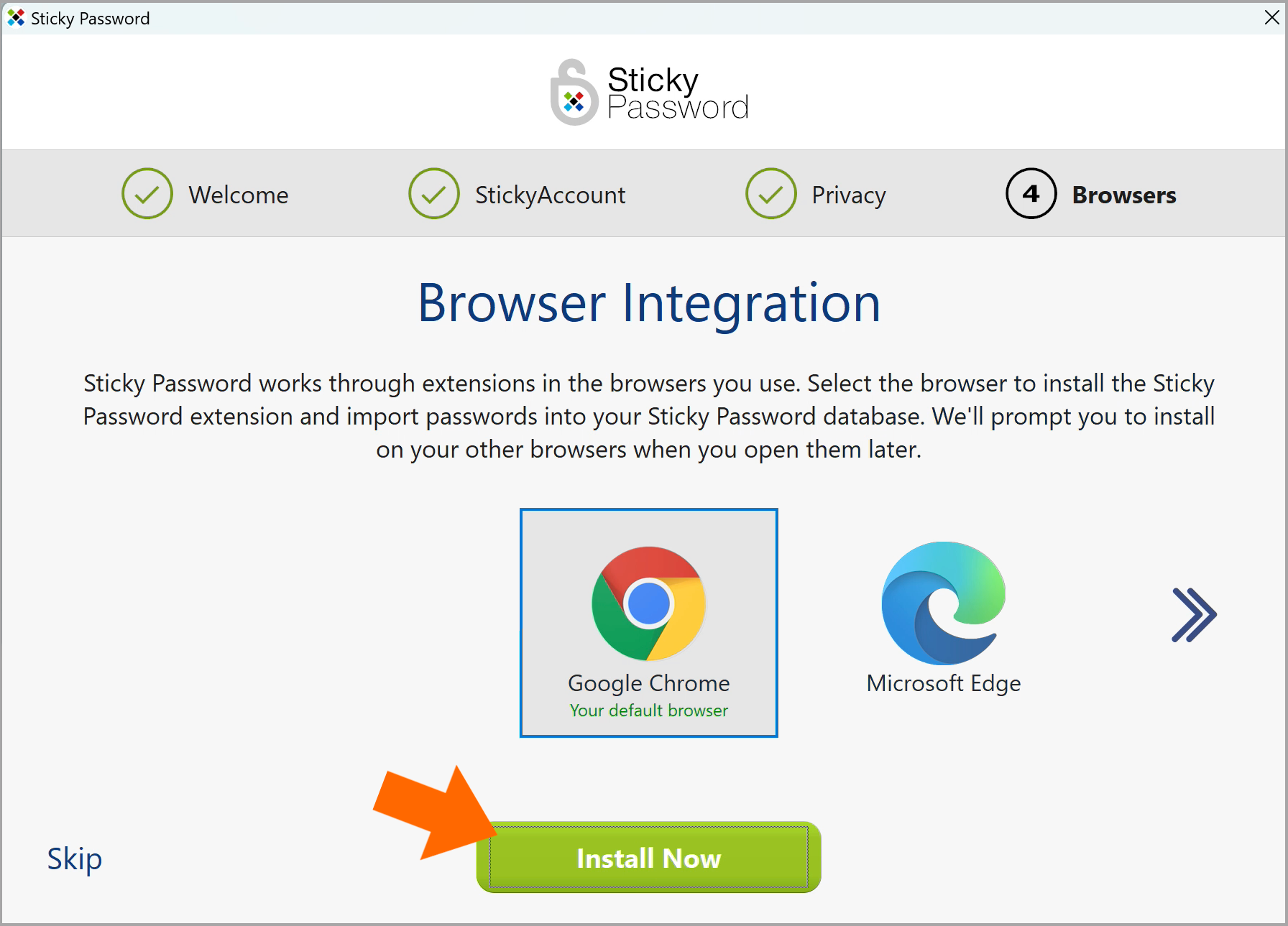
Task: Select the Google Chrome browser tile
Action: tap(649, 623)
